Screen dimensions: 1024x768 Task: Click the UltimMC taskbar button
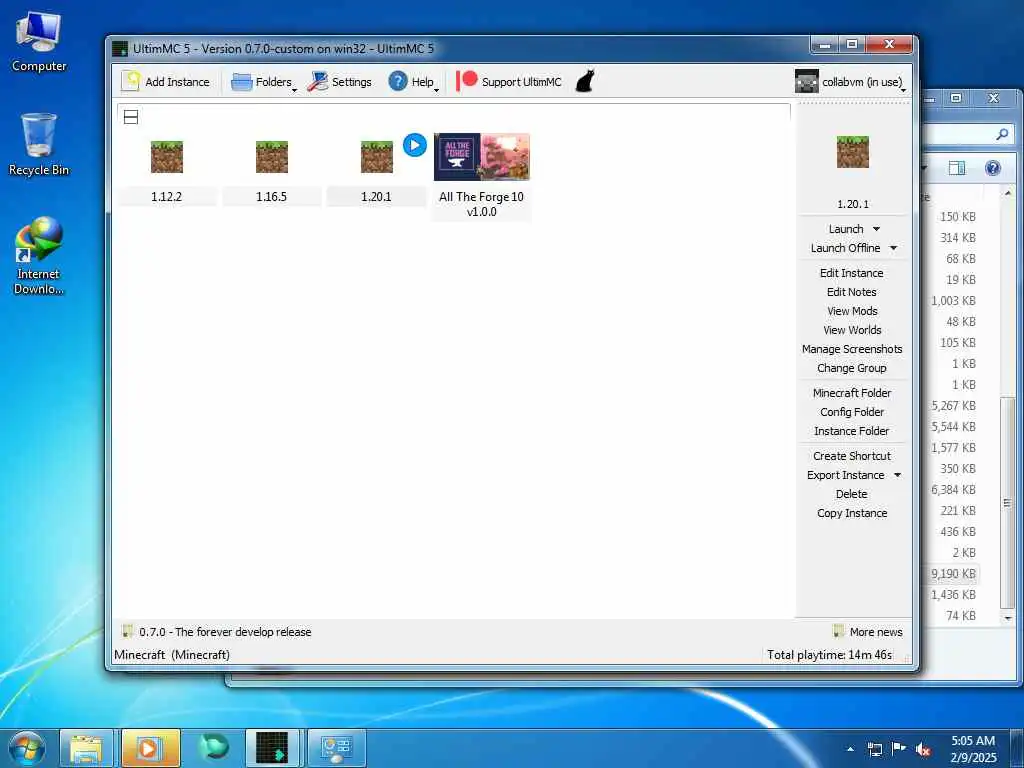coord(273,748)
